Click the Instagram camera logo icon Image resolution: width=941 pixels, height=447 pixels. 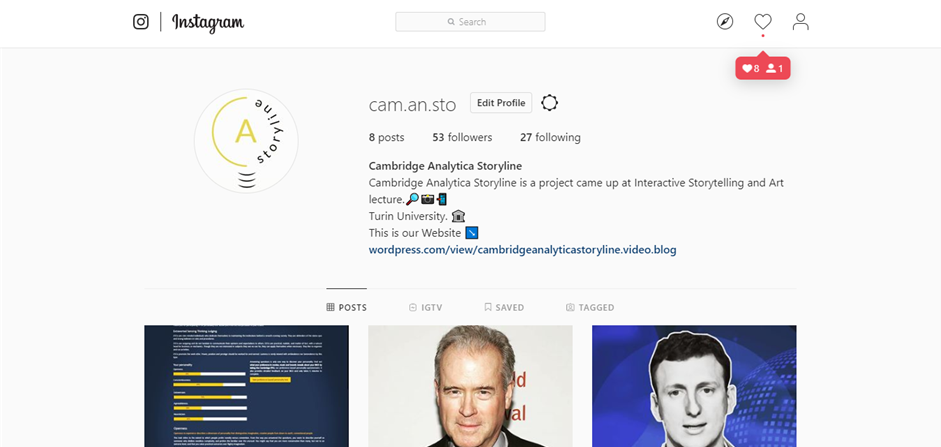pos(140,22)
